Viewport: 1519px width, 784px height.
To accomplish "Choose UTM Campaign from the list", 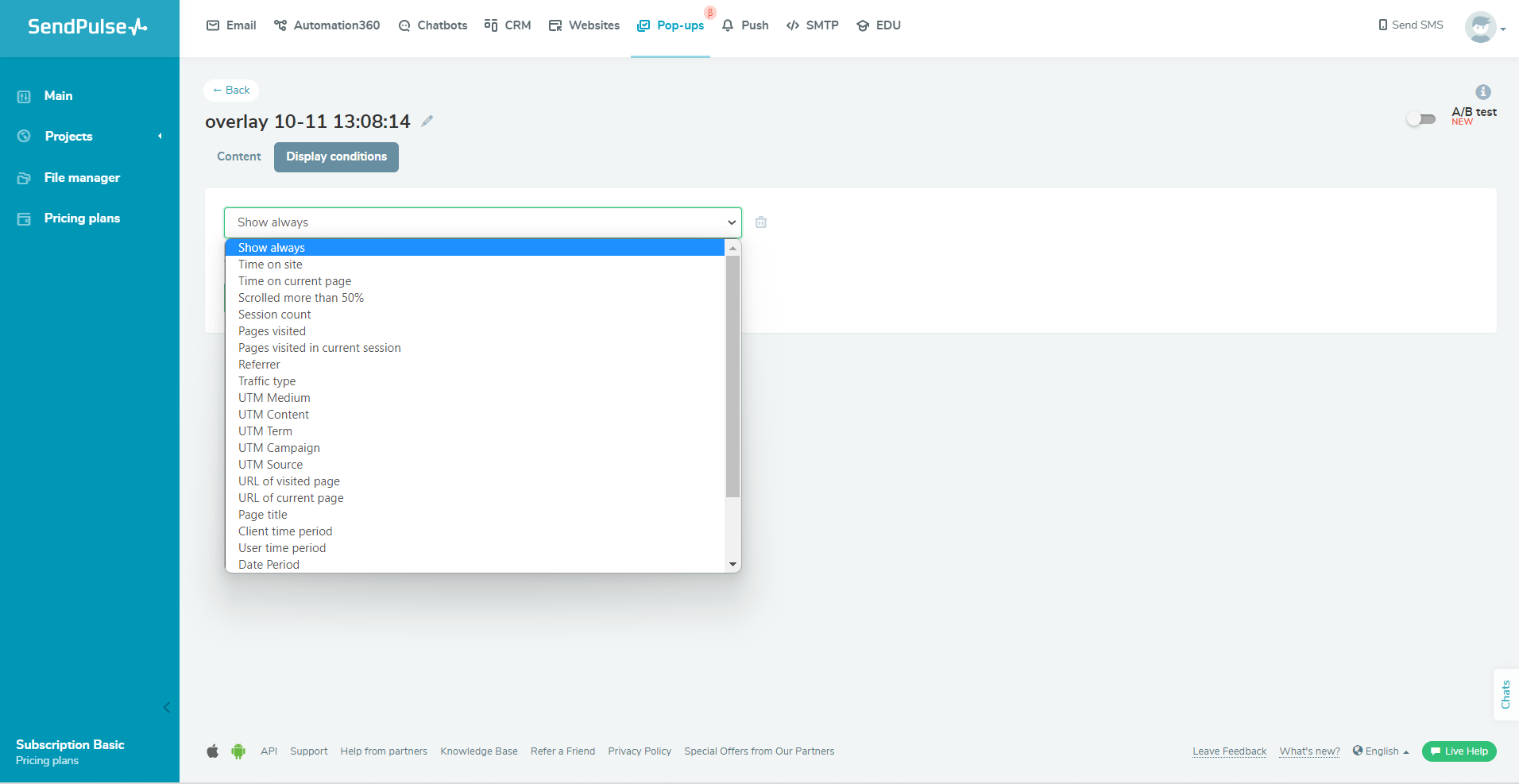I will (x=279, y=448).
